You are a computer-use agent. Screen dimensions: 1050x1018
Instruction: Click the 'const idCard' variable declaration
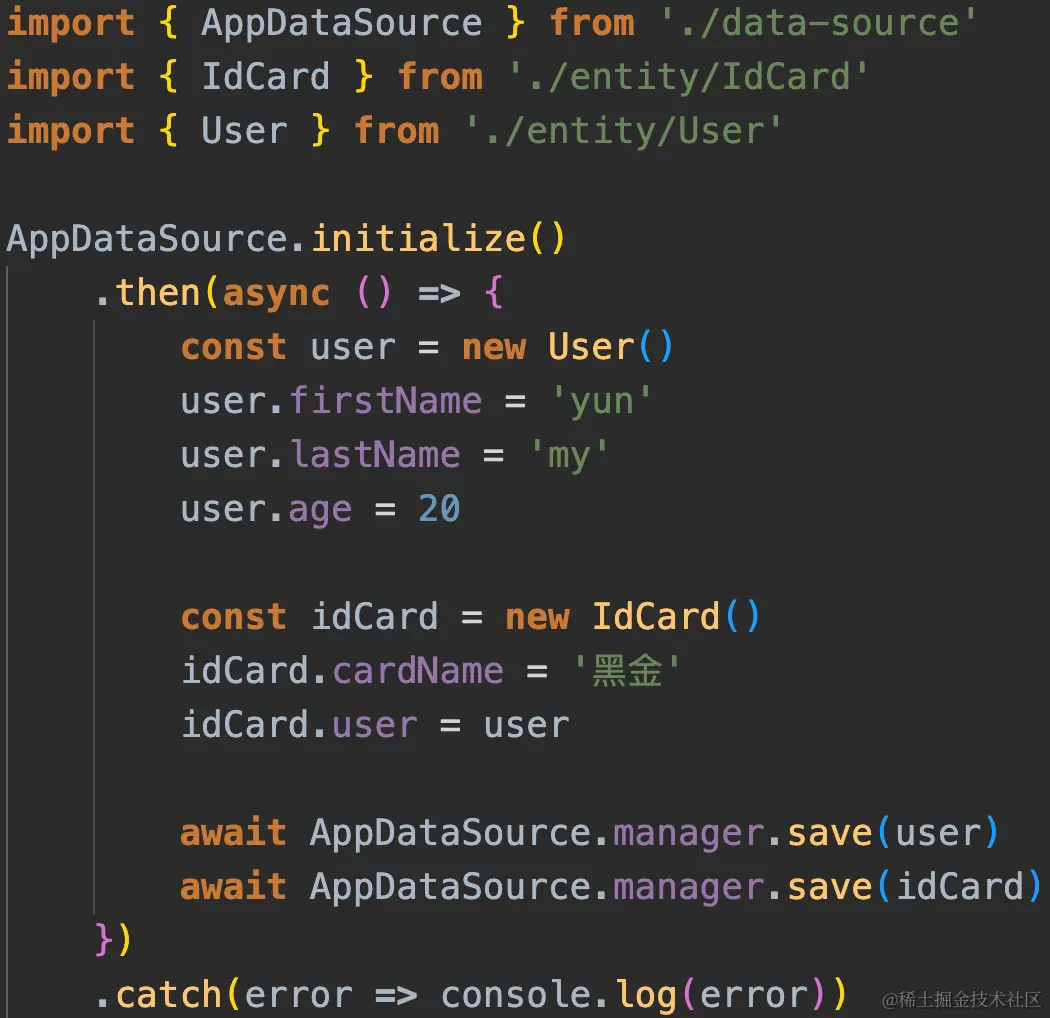pyautogui.click(x=309, y=617)
